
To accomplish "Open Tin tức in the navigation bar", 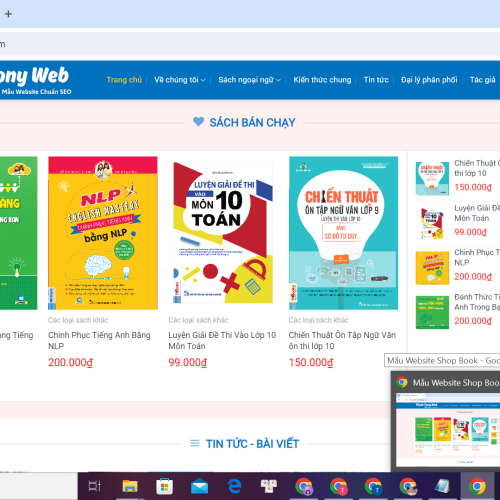I will 376,80.
